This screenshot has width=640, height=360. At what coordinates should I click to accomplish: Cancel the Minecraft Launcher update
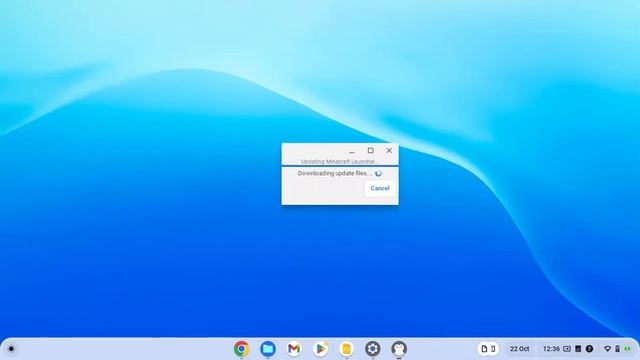coord(380,188)
